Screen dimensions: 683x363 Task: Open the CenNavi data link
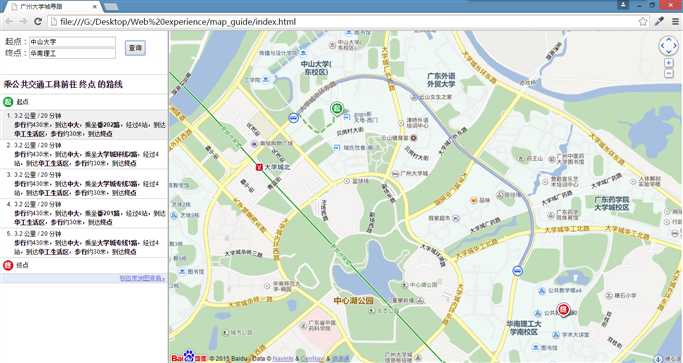coord(312,359)
